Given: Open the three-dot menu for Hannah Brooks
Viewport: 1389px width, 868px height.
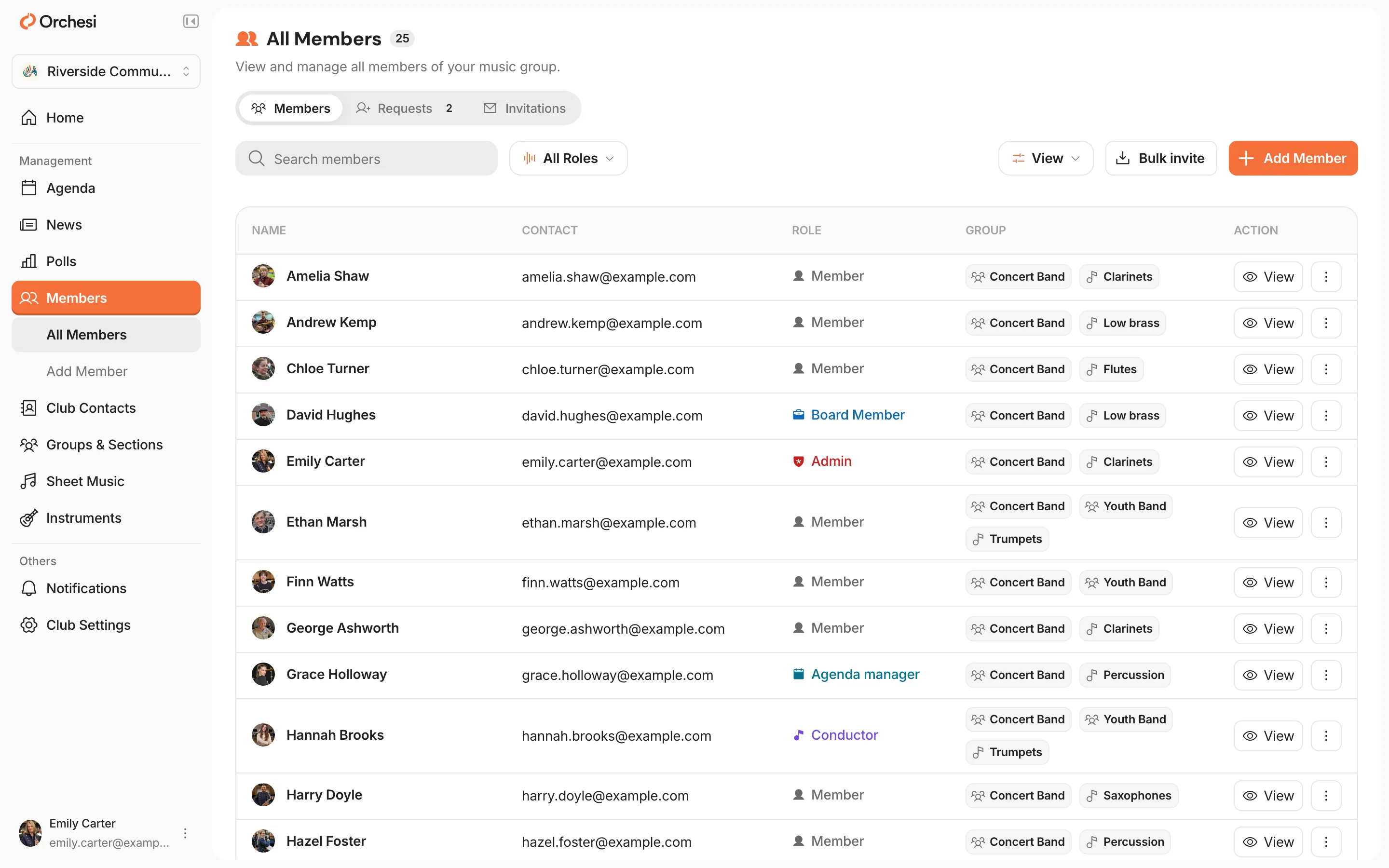Looking at the screenshot, I should pyautogui.click(x=1326, y=735).
